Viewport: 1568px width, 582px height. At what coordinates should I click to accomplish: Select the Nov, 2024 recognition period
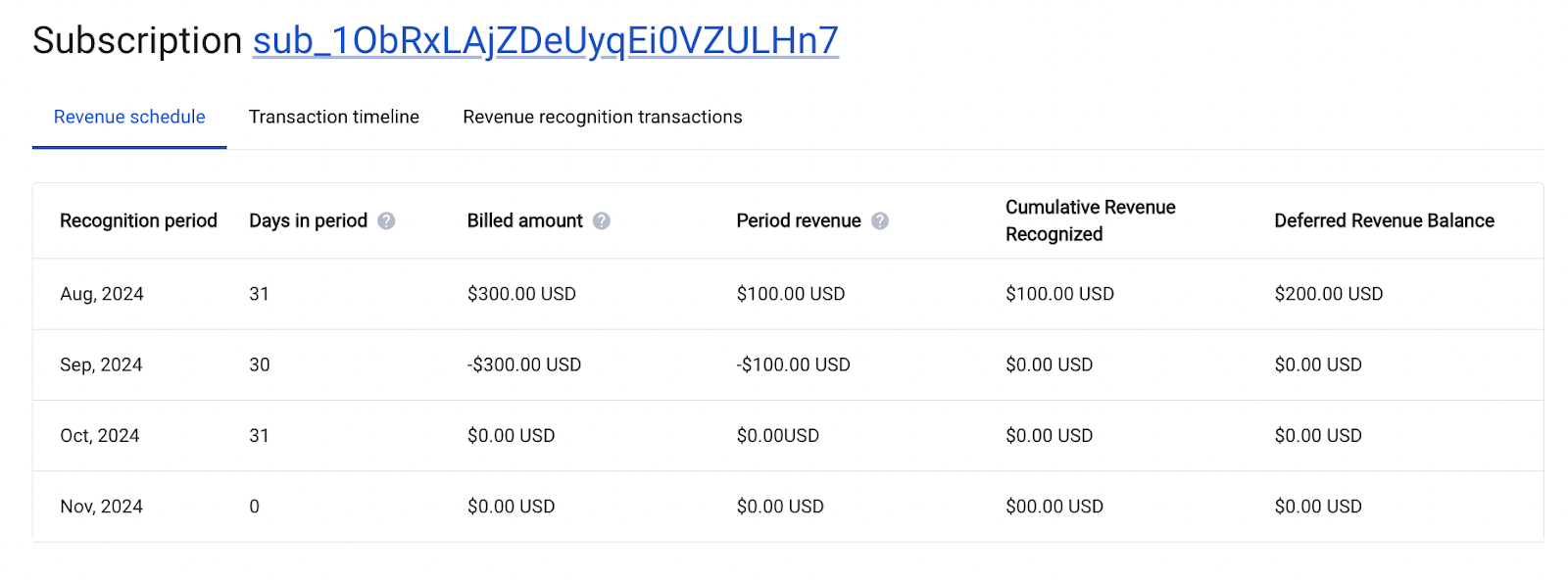coord(101,507)
